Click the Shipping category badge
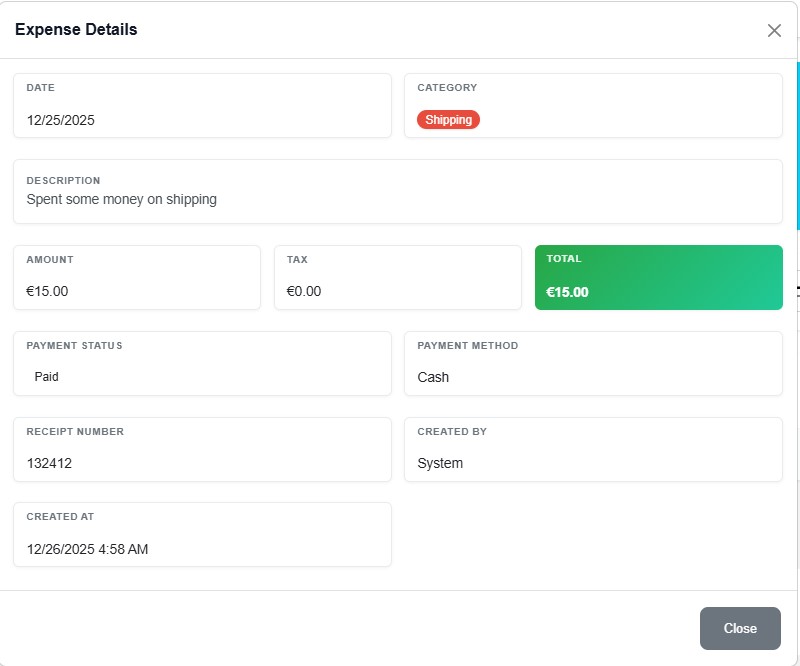Image resolution: width=800 pixels, height=666 pixels. (x=446, y=119)
